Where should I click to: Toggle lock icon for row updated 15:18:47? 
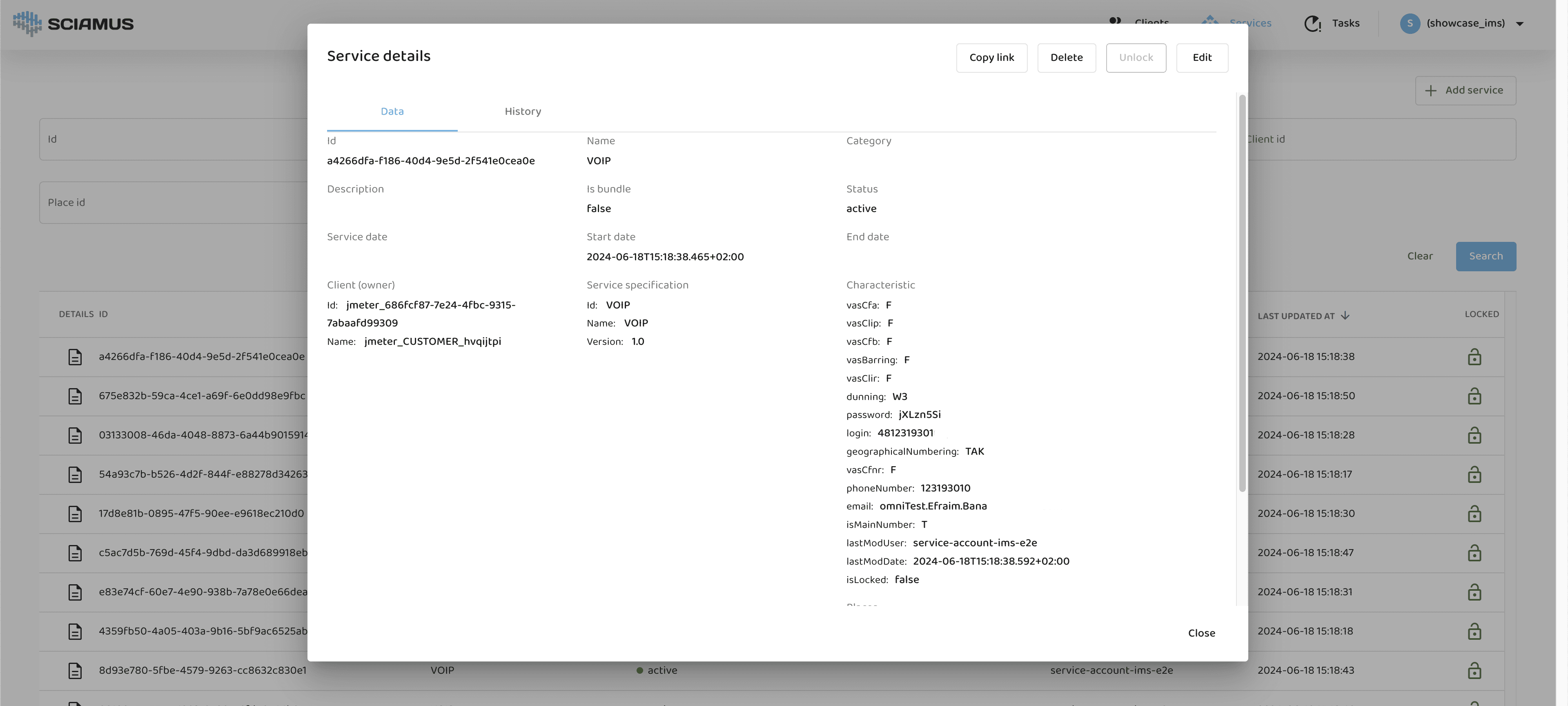(1474, 552)
